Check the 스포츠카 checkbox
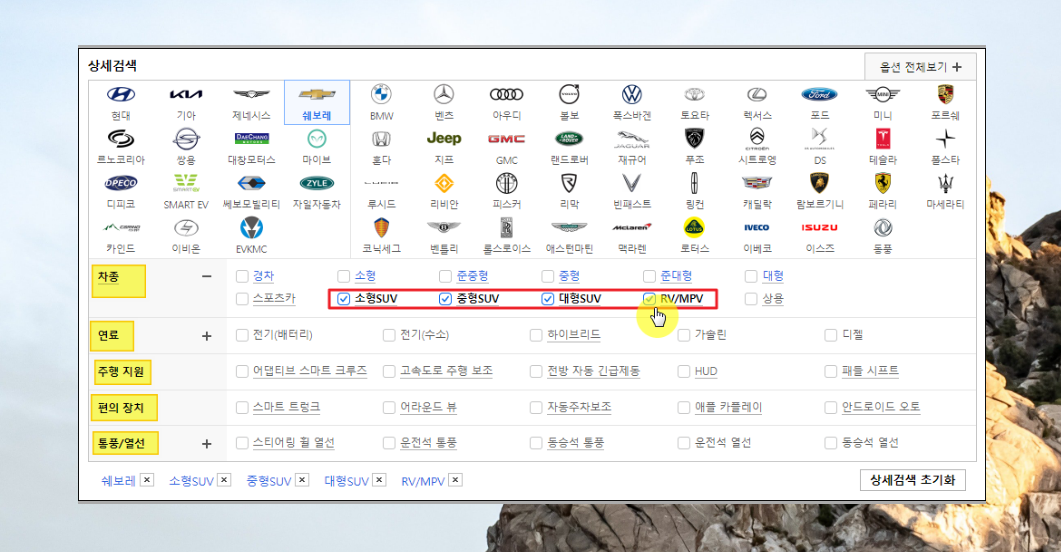1061x552 pixels. (242, 298)
